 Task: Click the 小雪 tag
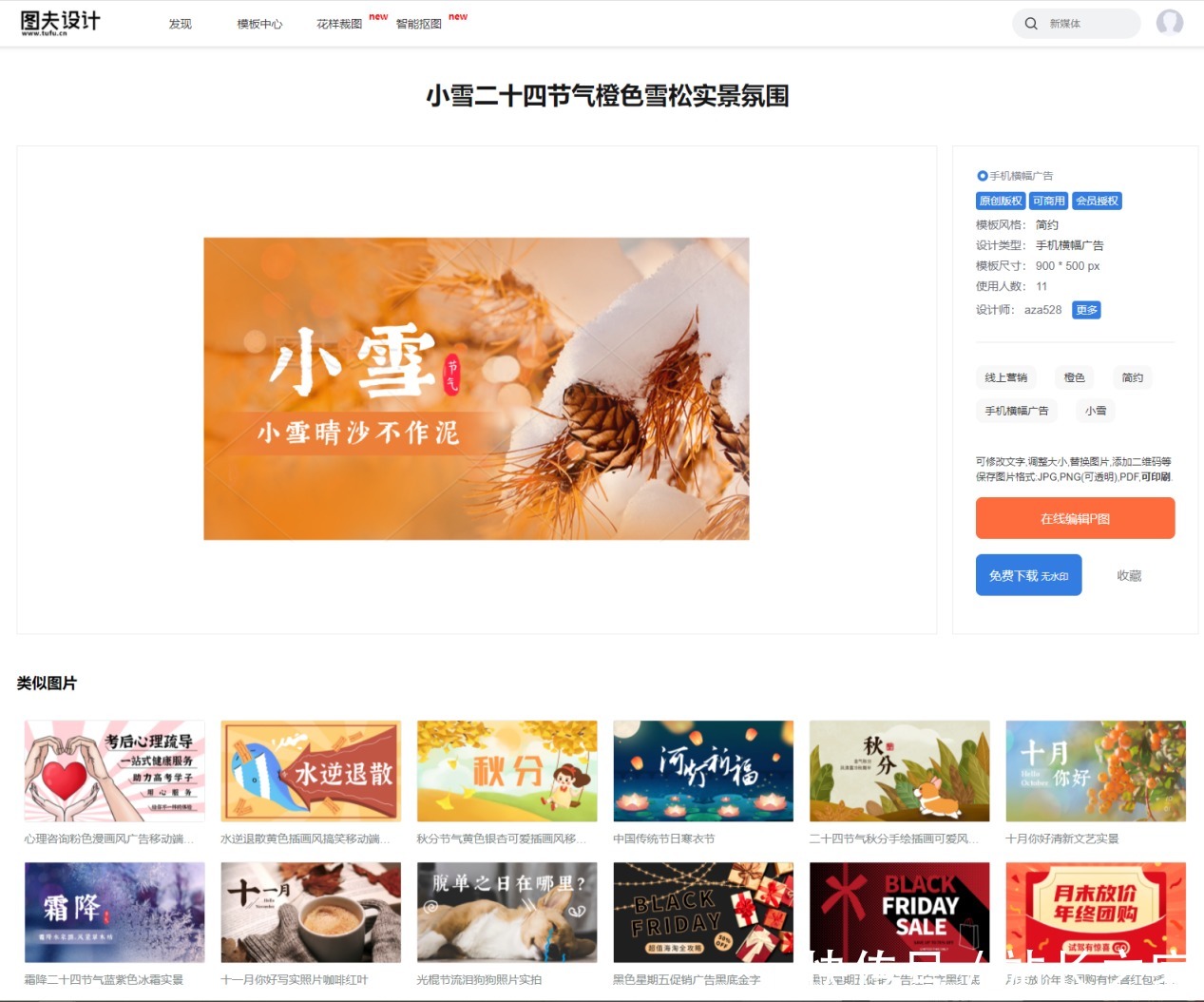tap(1094, 410)
